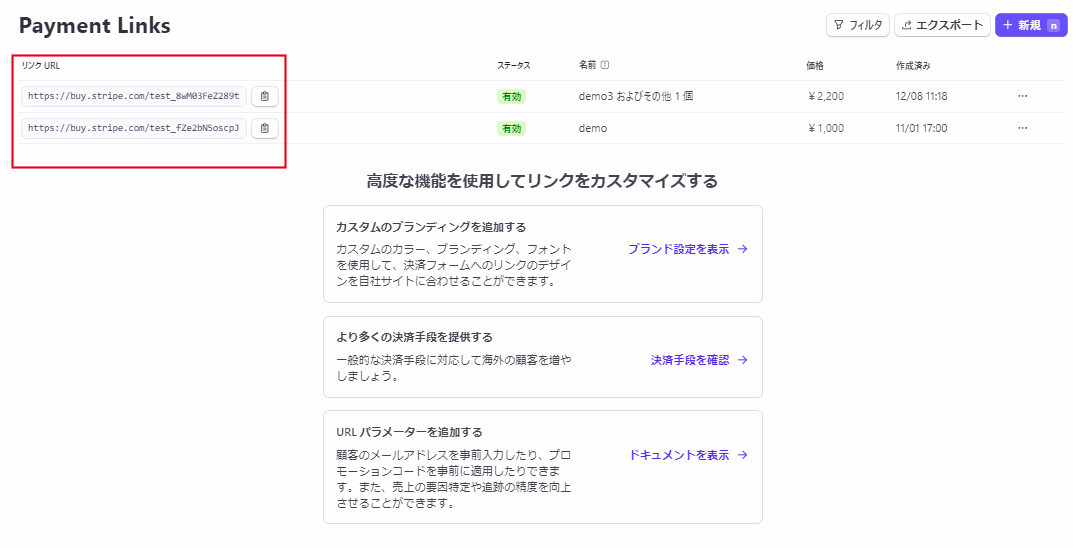1073x548 pixels.
Task: Create a new link with 新規 button
Action: click(1031, 25)
